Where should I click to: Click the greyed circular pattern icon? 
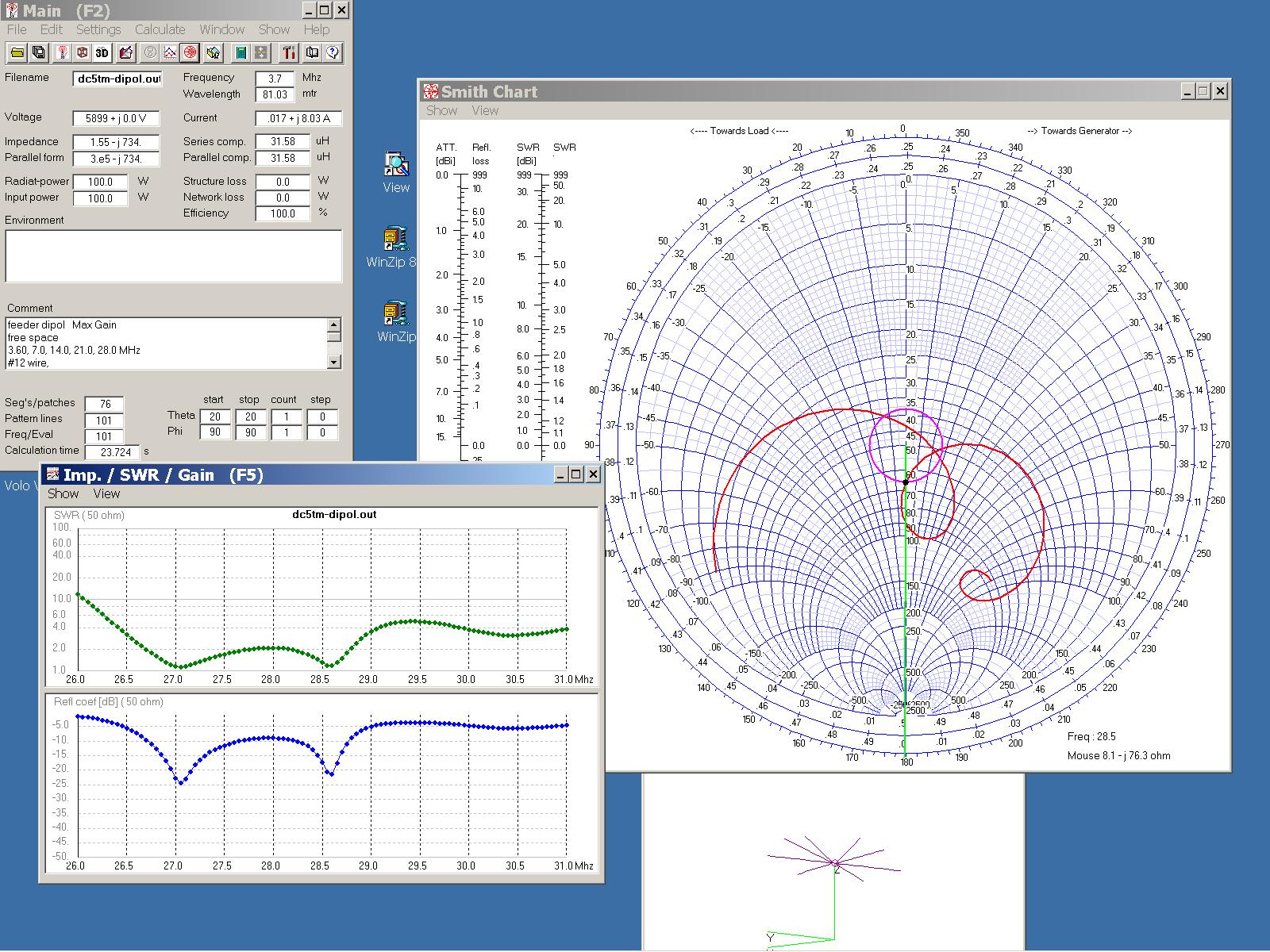pyautogui.click(x=150, y=52)
